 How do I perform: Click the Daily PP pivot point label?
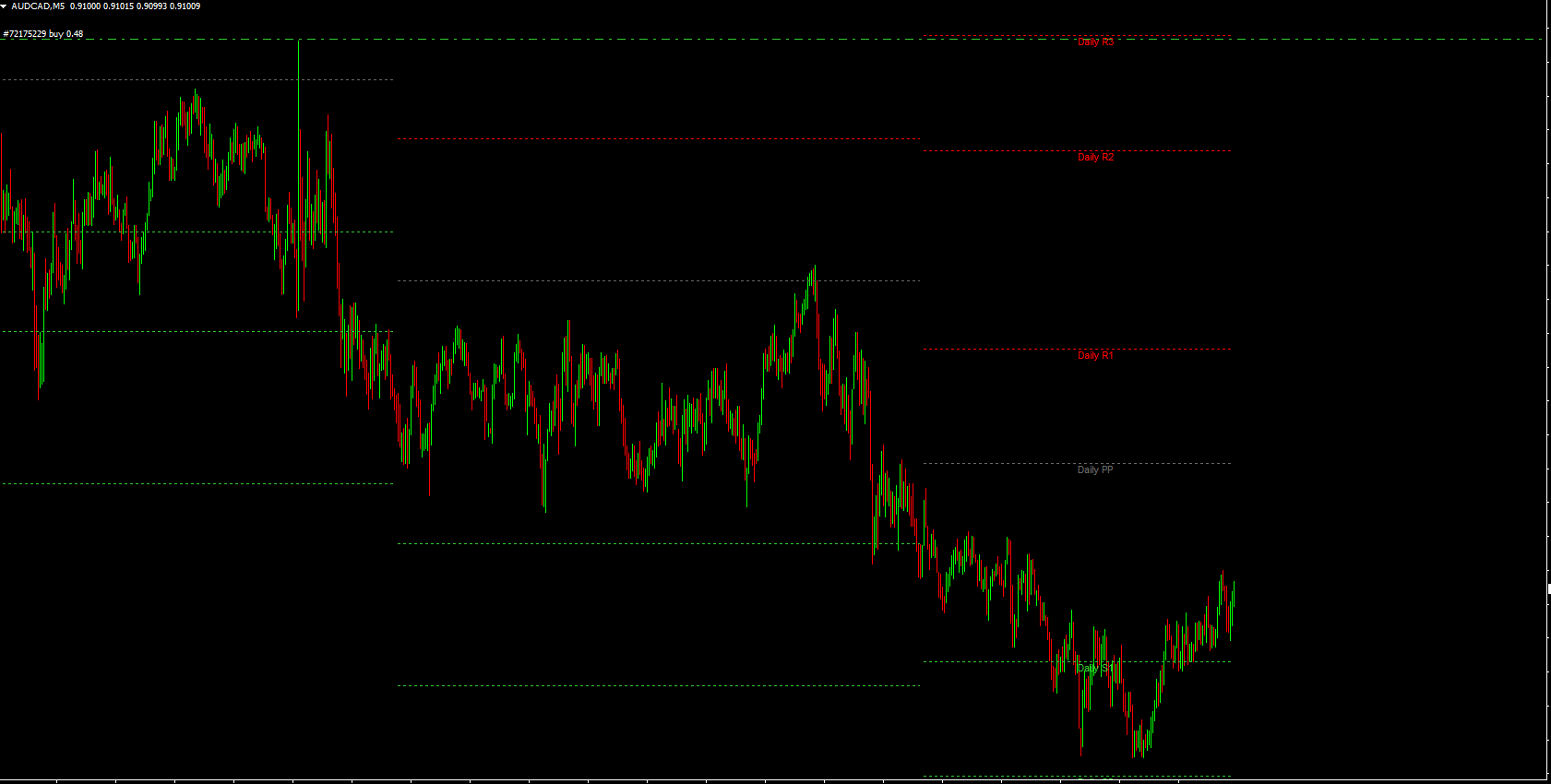pos(1095,470)
